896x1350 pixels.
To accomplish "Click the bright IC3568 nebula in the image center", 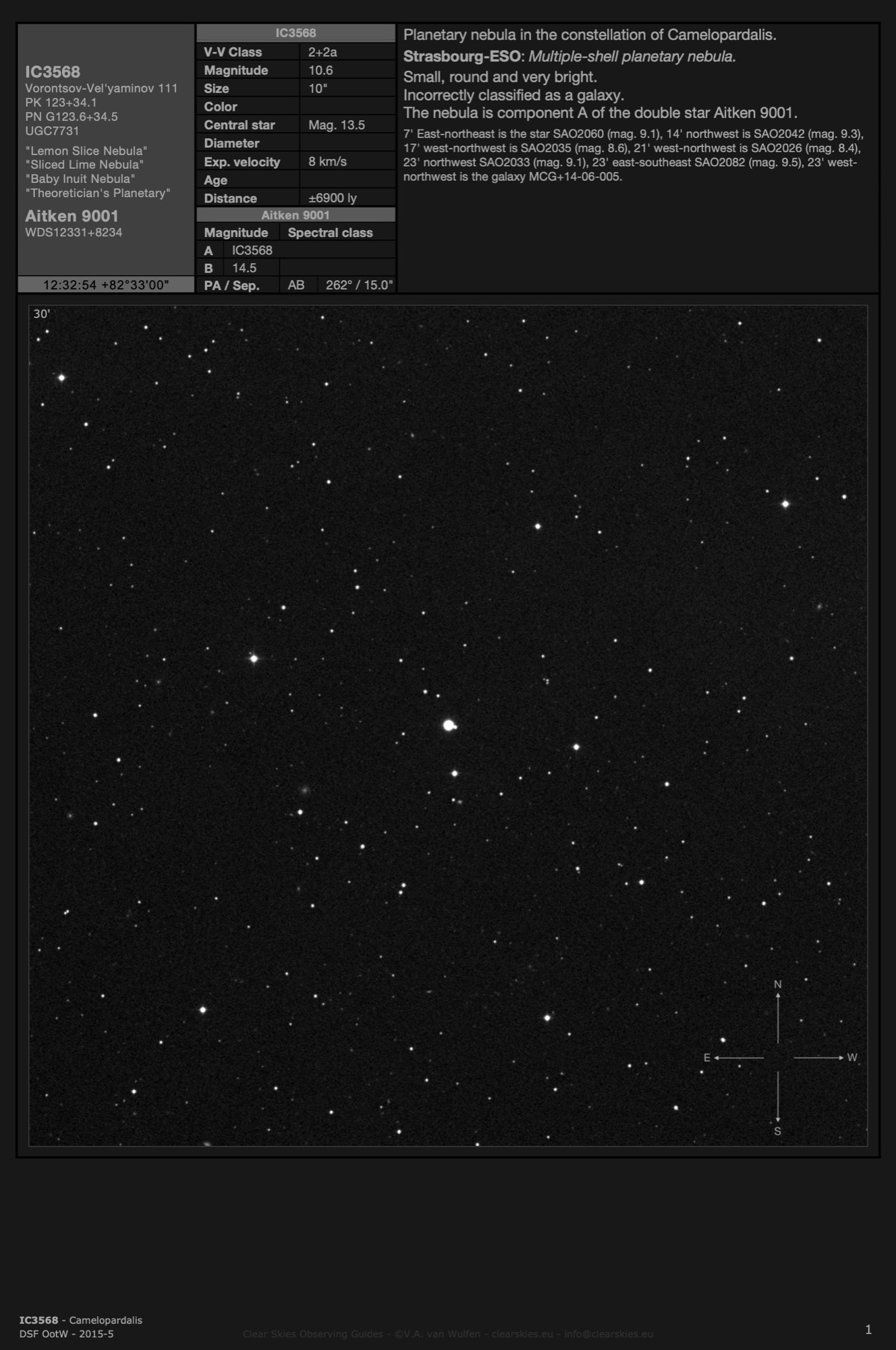I will click(x=449, y=725).
